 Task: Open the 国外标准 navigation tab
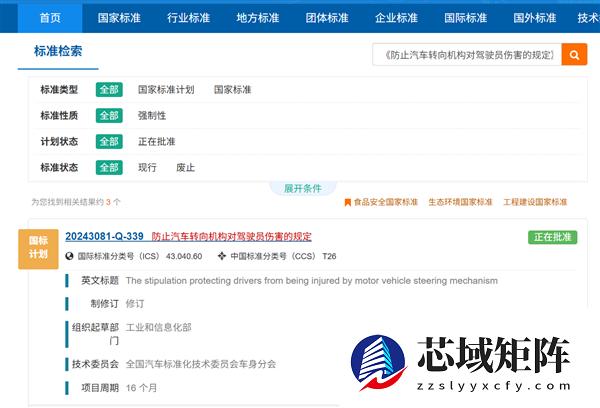[535, 18]
